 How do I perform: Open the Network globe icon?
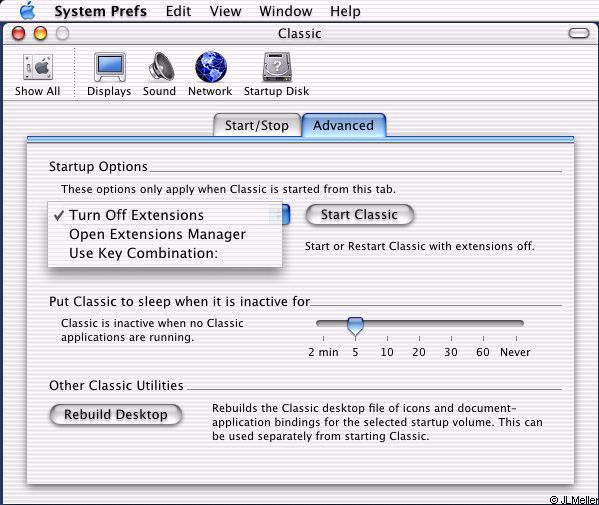tap(211, 67)
